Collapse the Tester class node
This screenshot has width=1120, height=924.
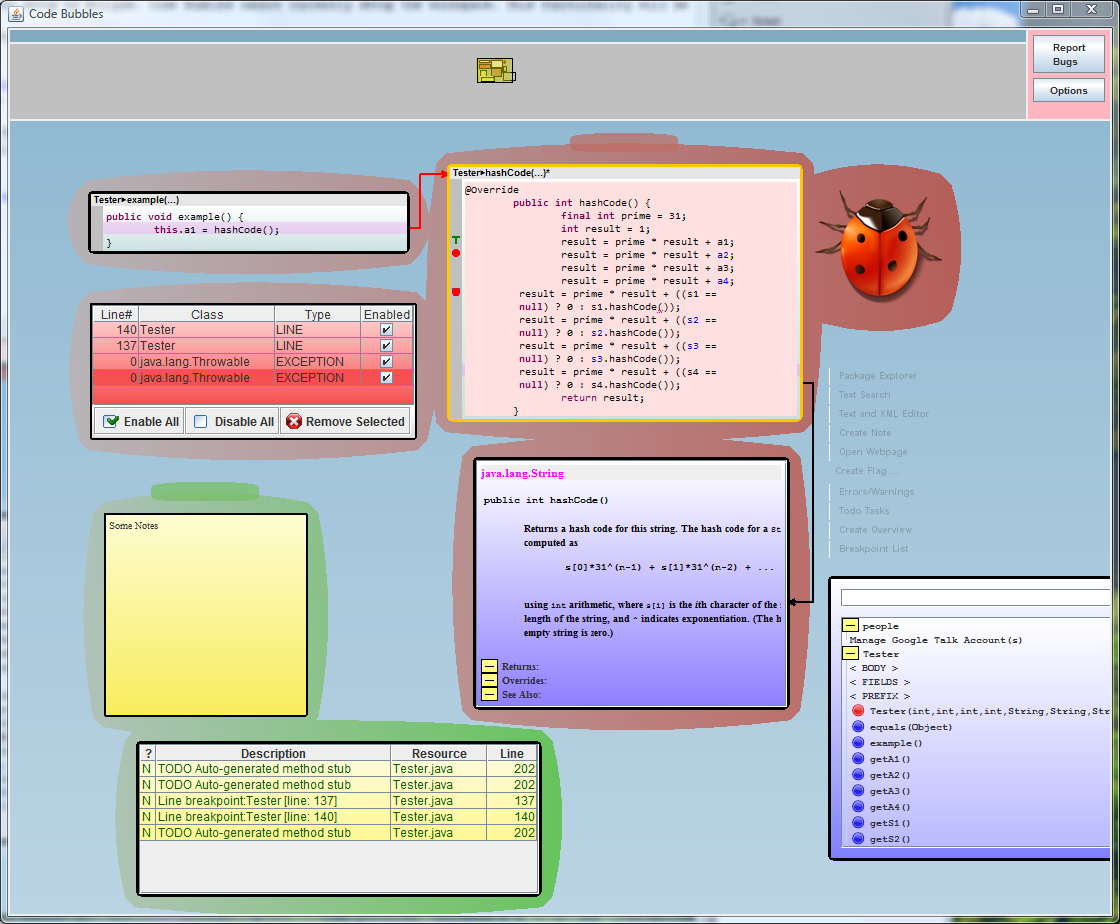point(850,654)
